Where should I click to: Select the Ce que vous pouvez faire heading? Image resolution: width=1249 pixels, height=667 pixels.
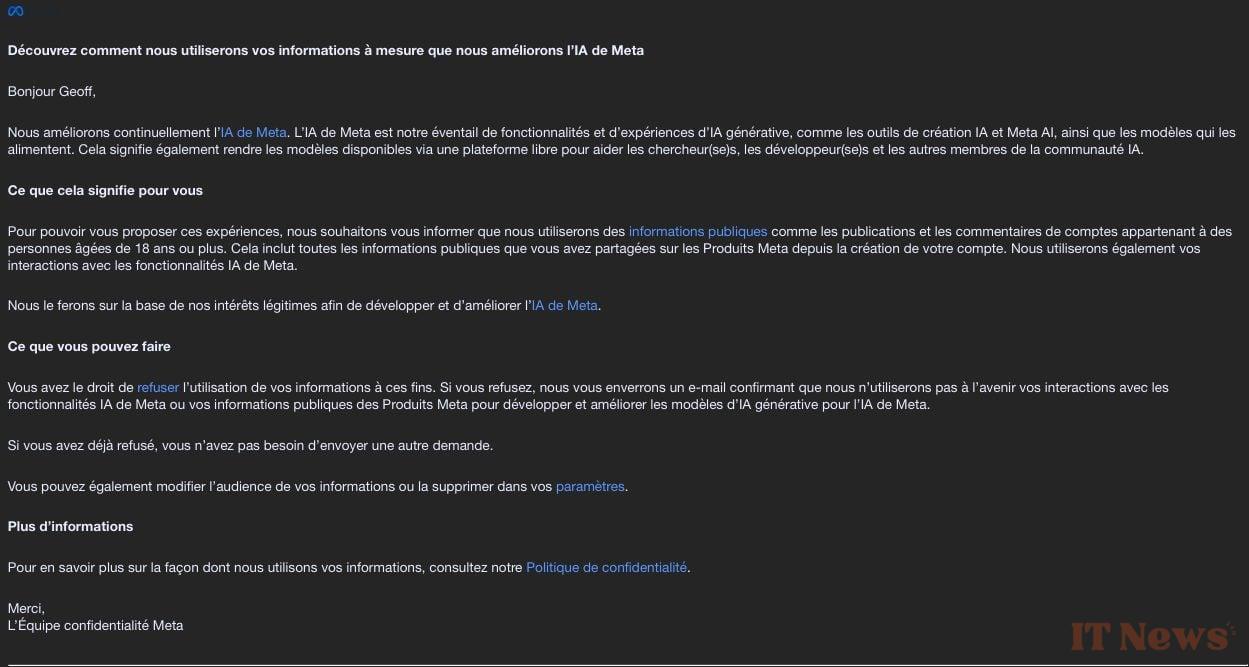89,346
